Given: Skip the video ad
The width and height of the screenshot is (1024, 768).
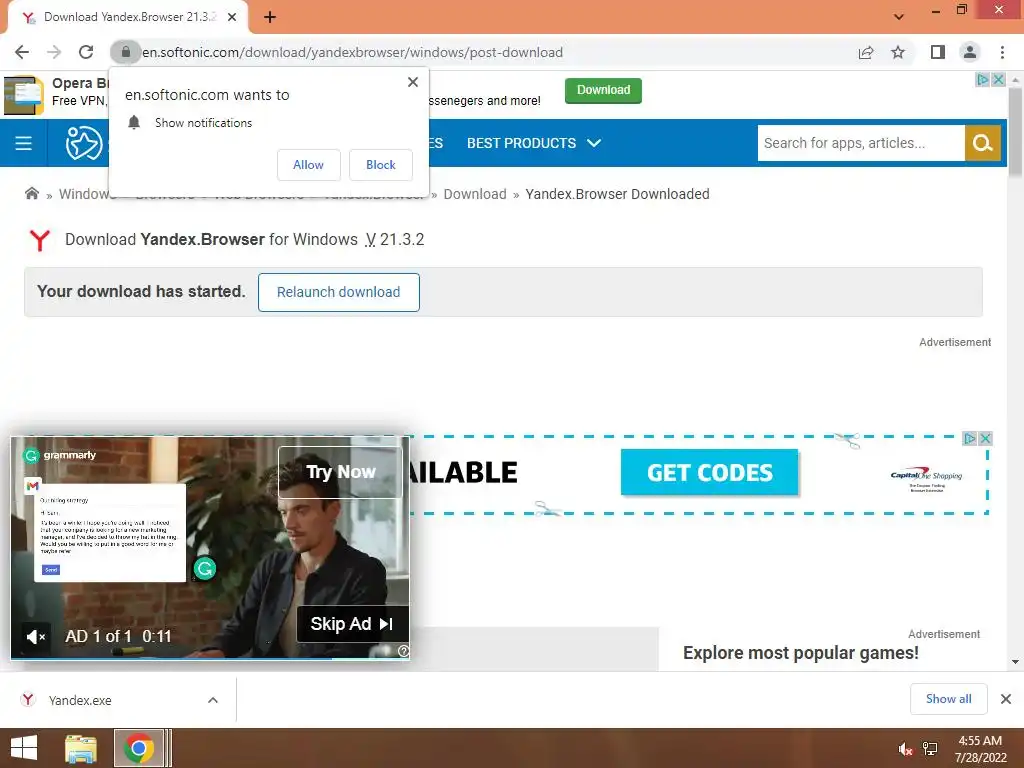Looking at the screenshot, I should [x=353, y=624].
